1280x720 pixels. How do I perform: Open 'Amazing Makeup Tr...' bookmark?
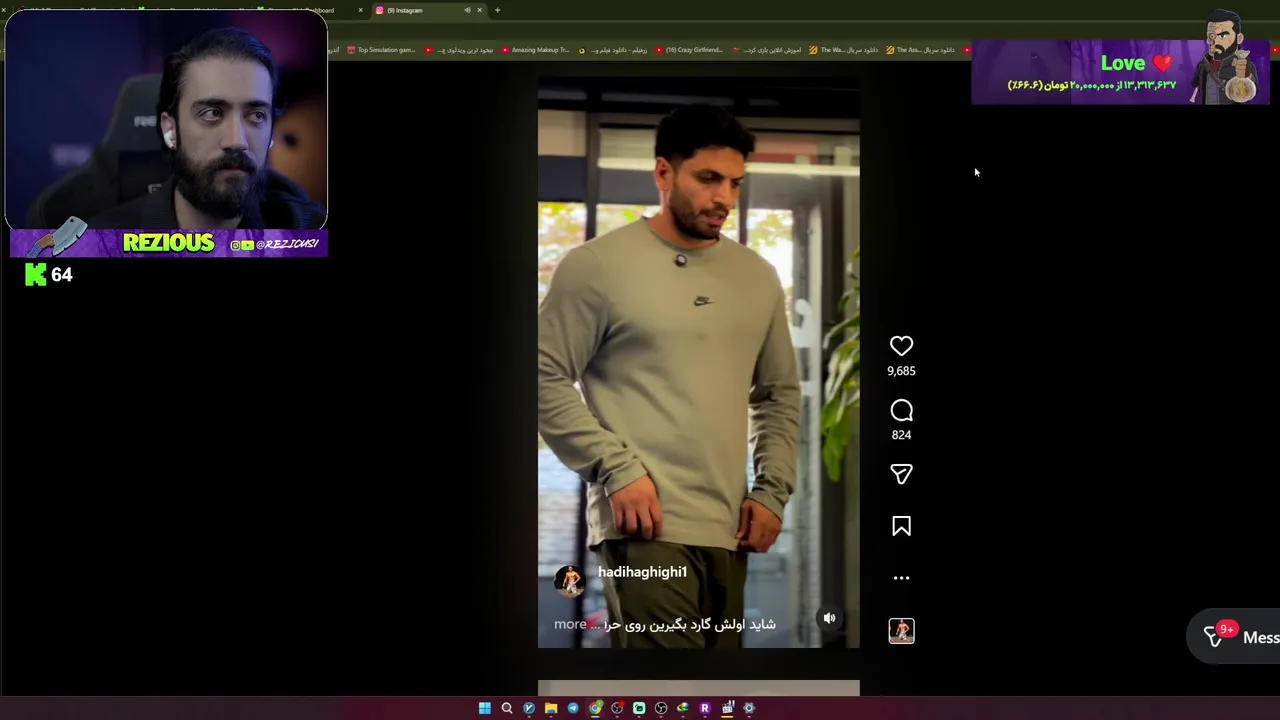coord(535,50)
